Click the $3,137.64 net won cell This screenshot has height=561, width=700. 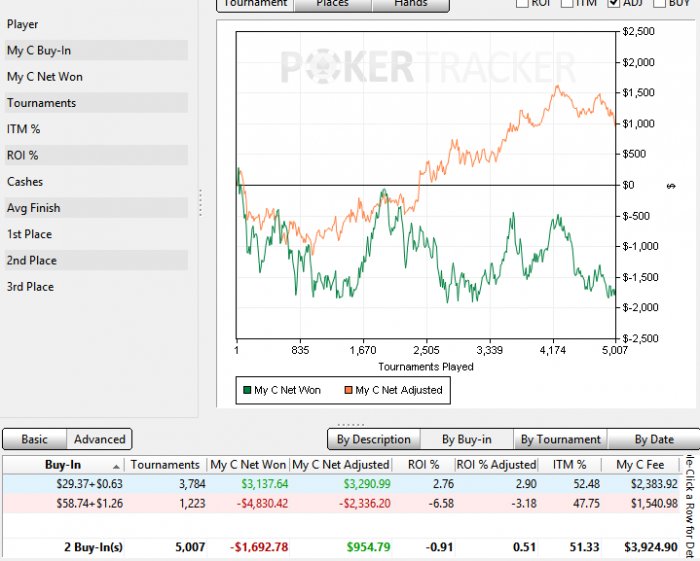pos(265,484)
